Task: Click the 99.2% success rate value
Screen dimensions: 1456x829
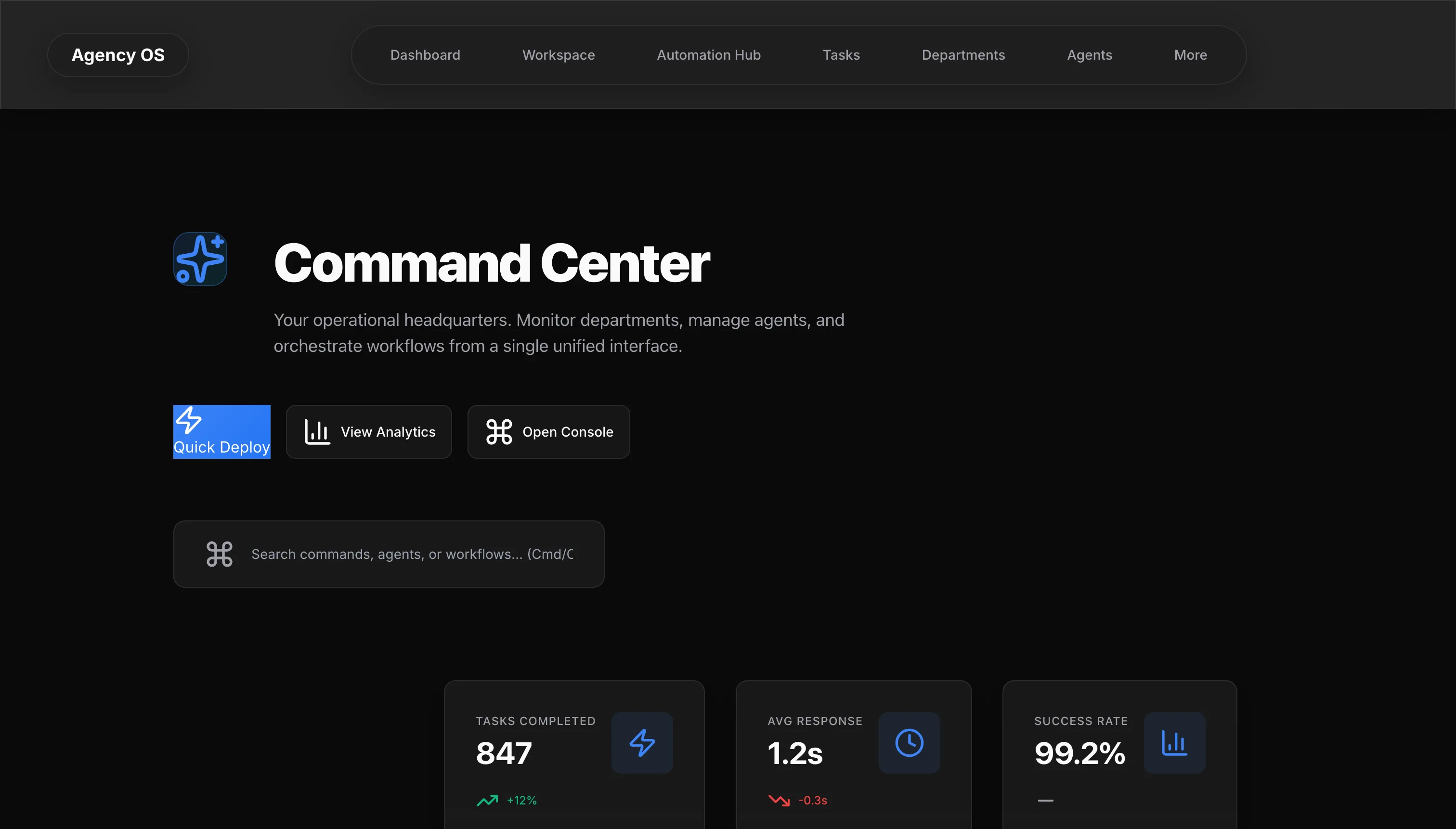Action: (1079, 753)
